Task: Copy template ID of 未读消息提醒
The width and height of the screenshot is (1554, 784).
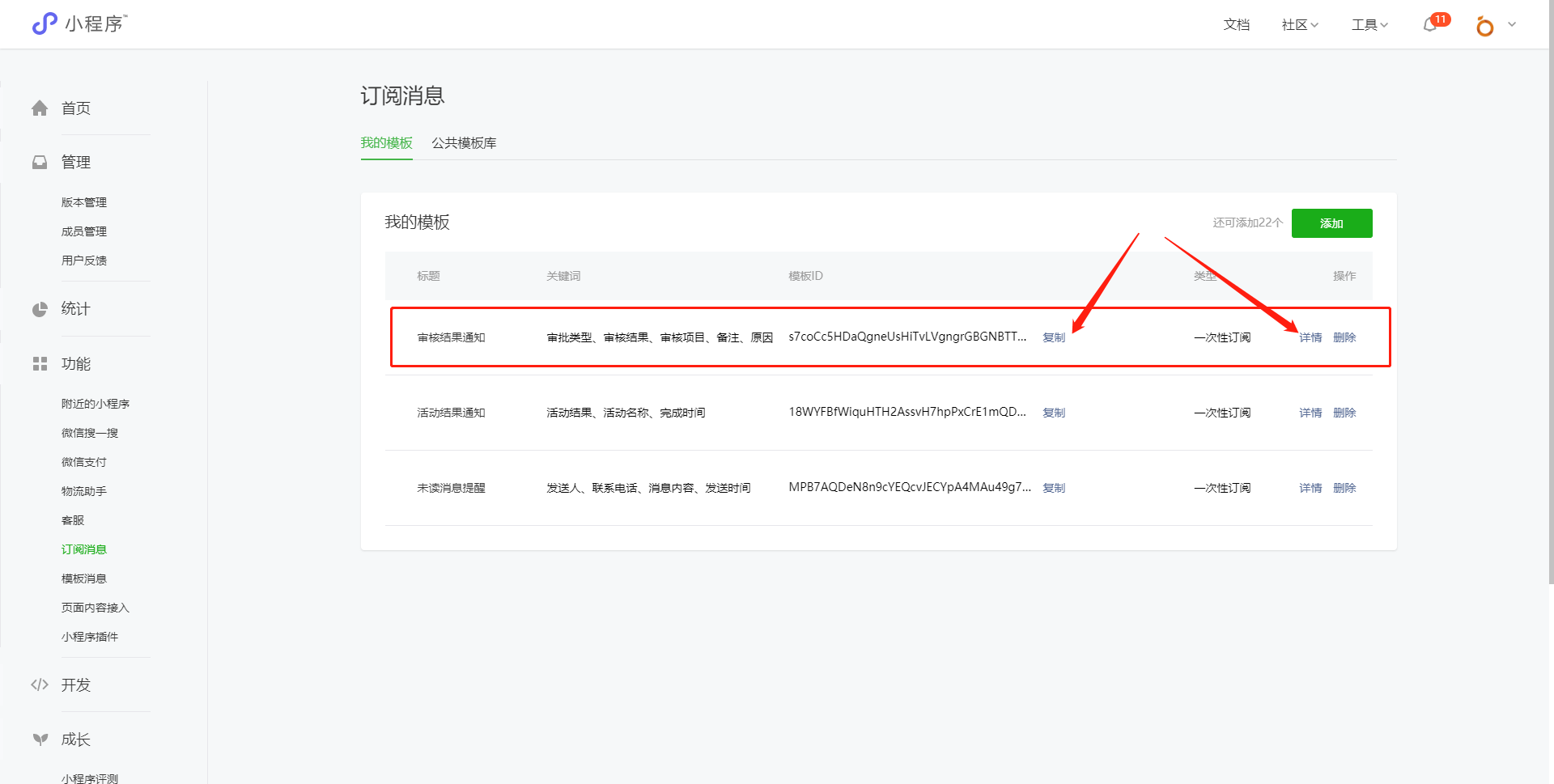Action: point(1054,488)
